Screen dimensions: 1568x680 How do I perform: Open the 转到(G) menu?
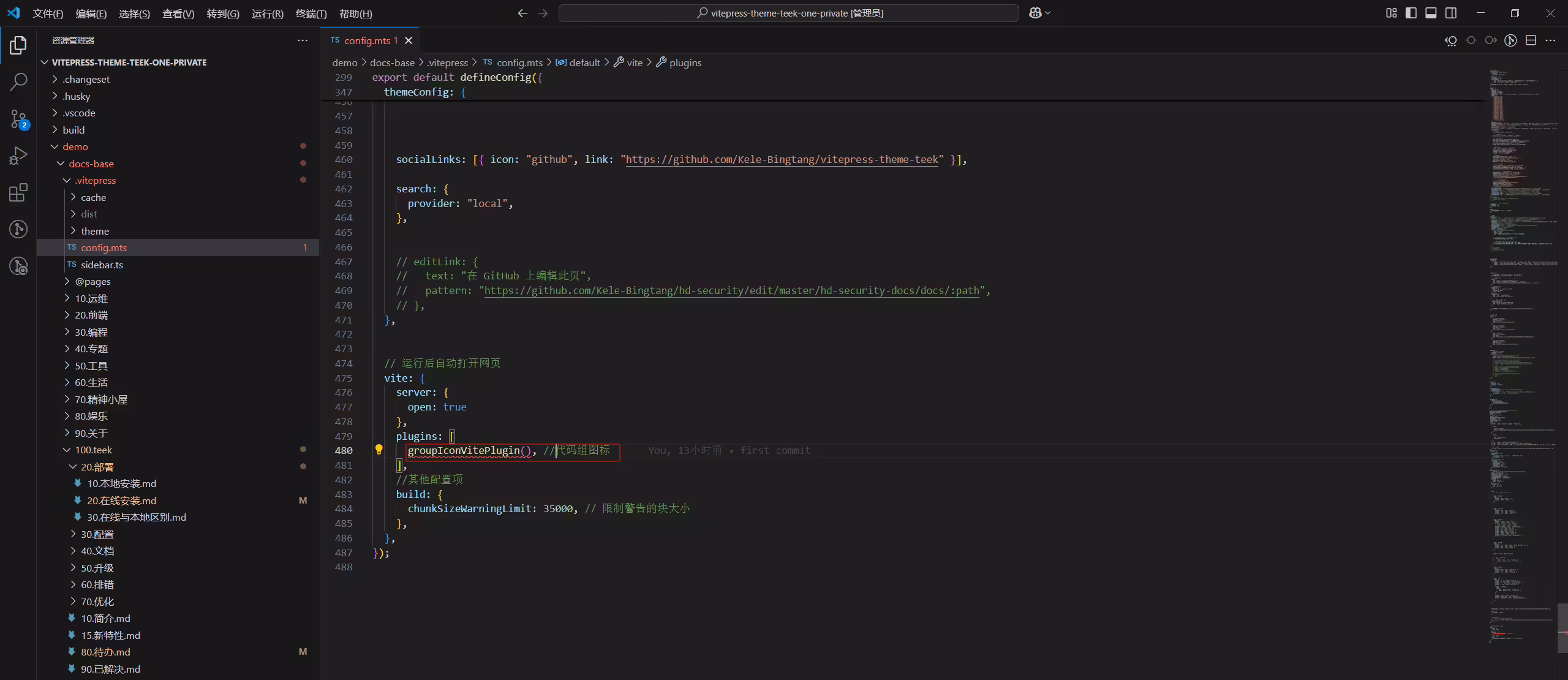coord(223,13)
